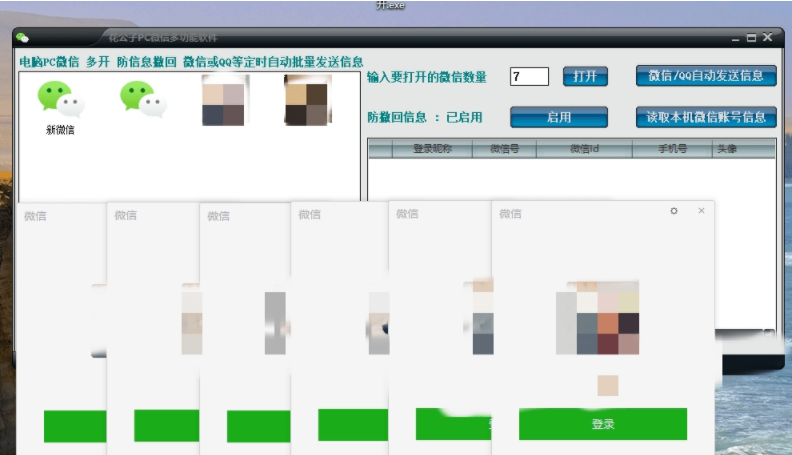
Task: Click the 读取本机微信账号信息 button
Action: [x=706, y=117]
